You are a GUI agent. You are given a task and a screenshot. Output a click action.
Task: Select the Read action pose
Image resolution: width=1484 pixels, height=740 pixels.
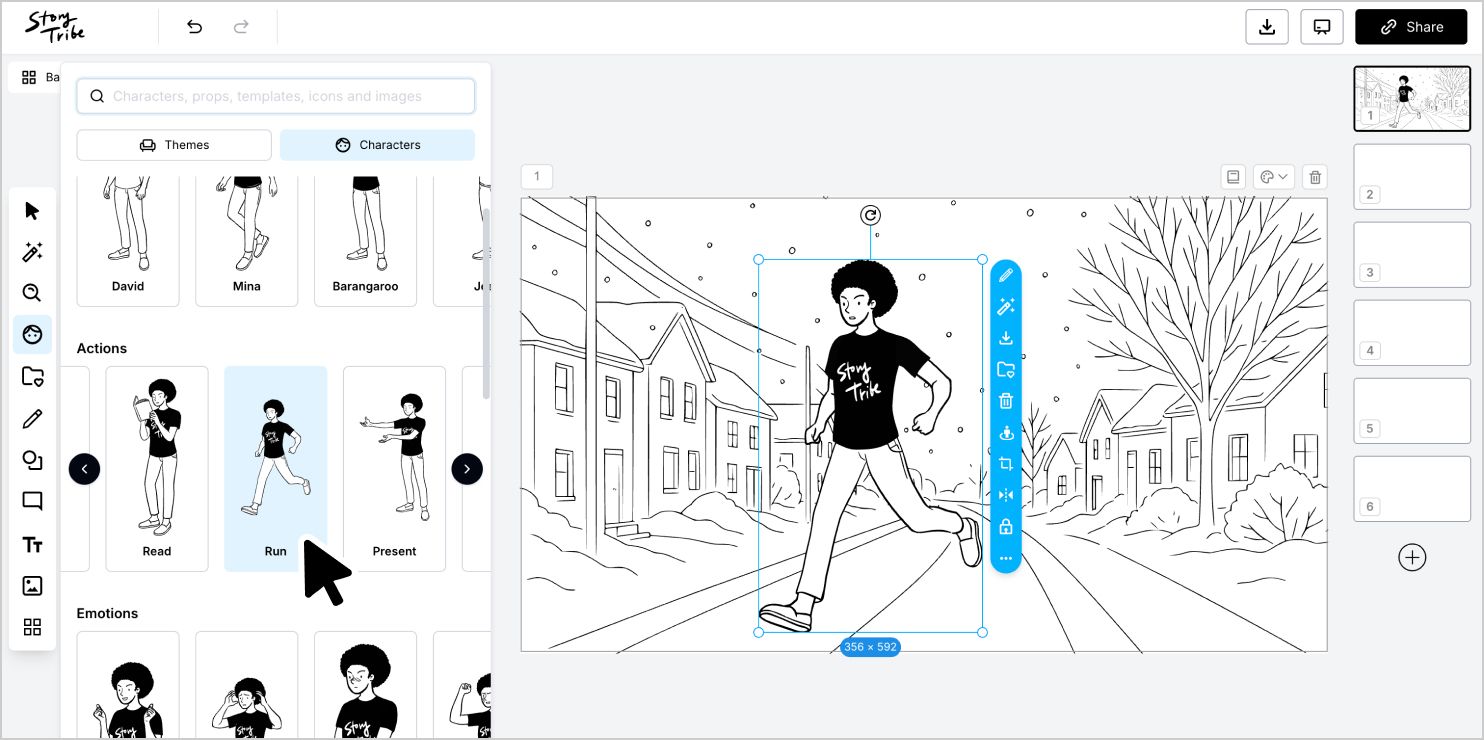(157, 469)
